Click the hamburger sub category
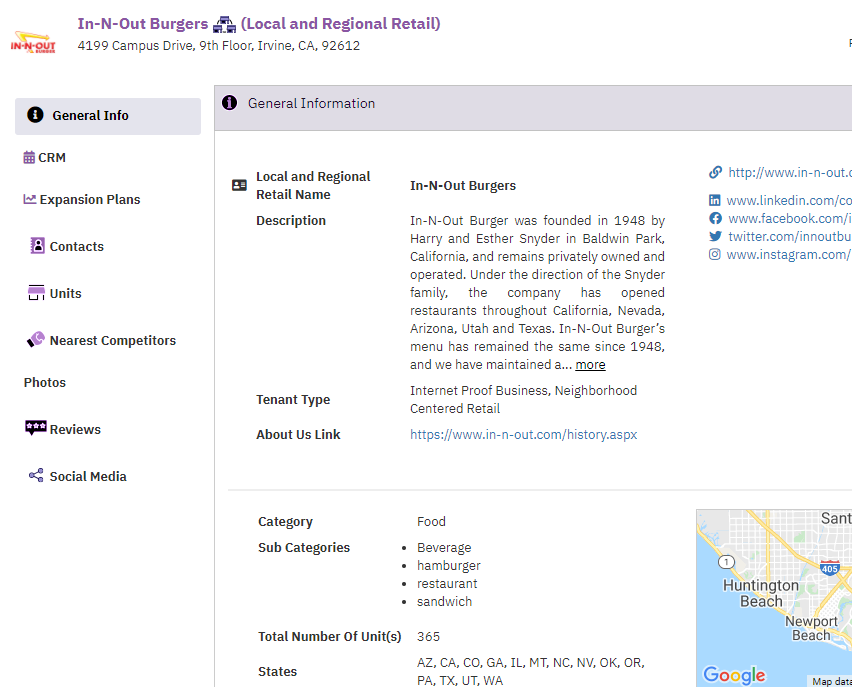This screenshot has height=687, width=852. pos(449,566)
